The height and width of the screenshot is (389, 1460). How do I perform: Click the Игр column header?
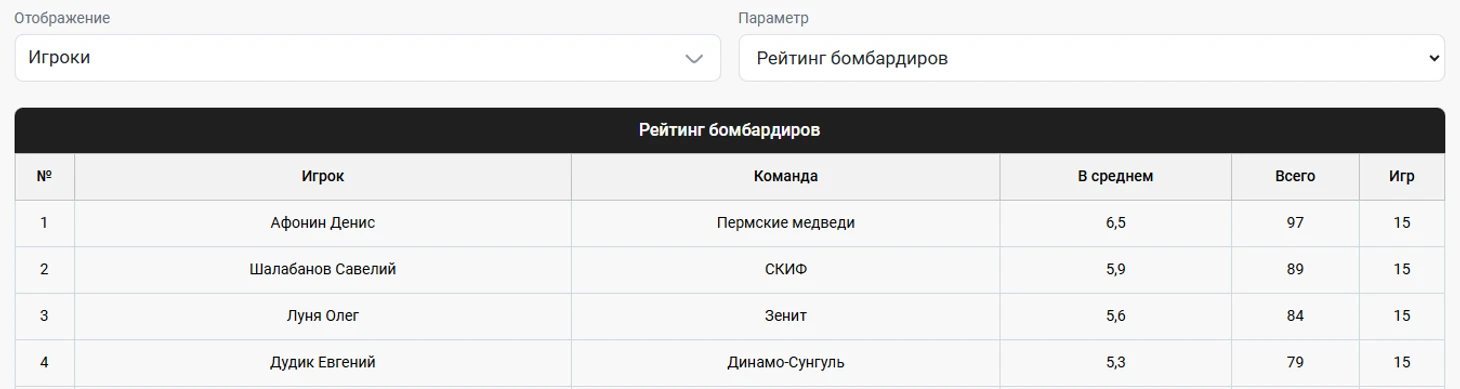pos(1402,176)
